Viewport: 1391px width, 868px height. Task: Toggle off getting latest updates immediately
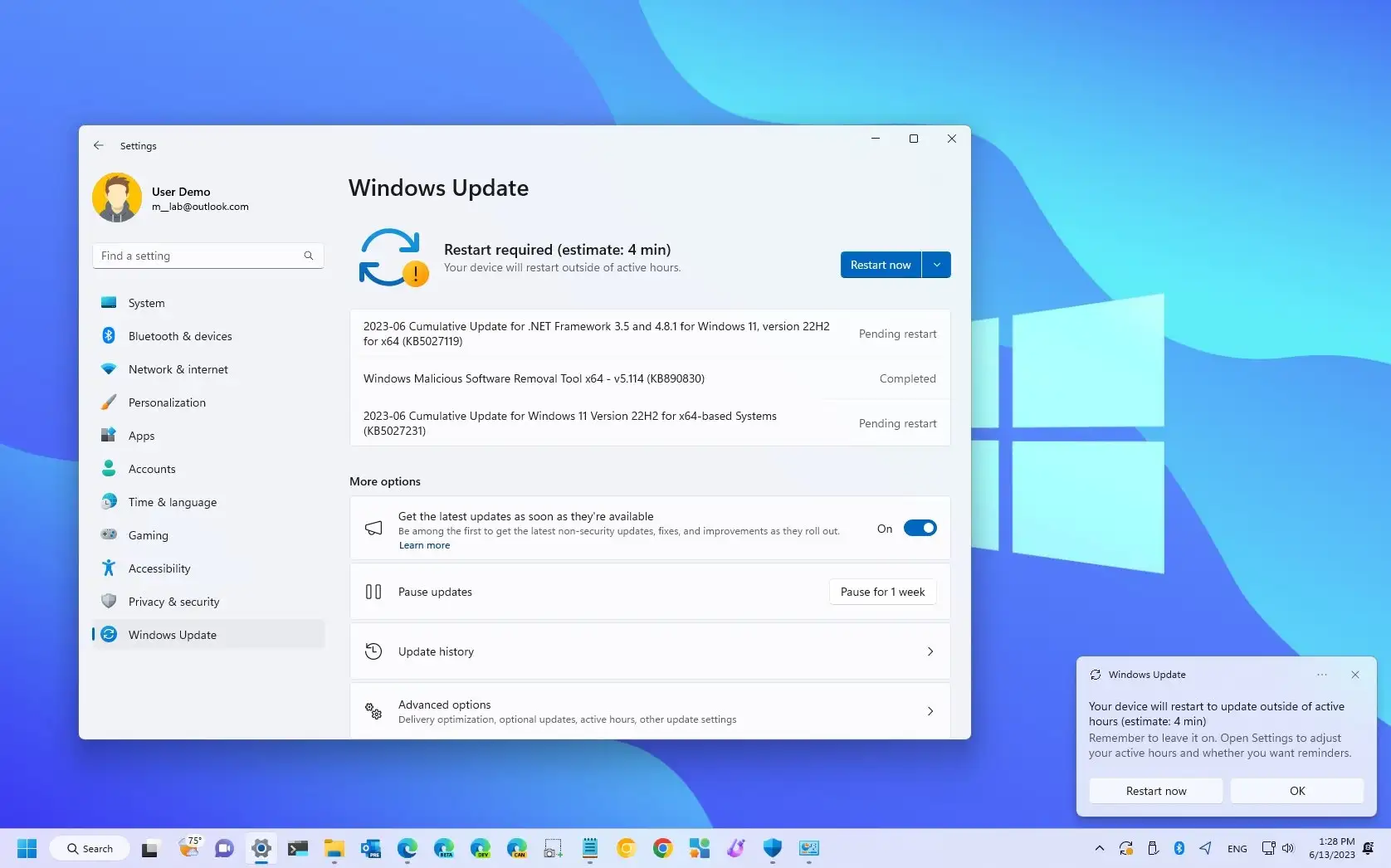(920, 527)
